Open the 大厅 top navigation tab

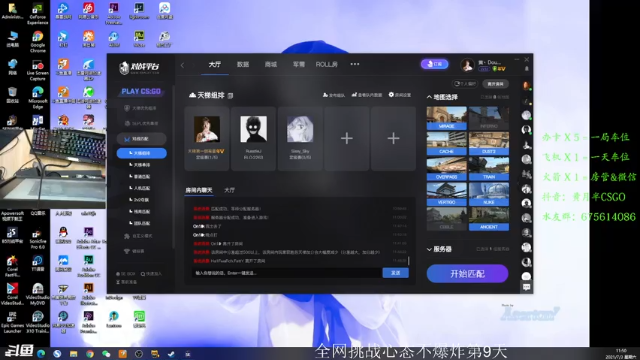click(x=215, y=64)
